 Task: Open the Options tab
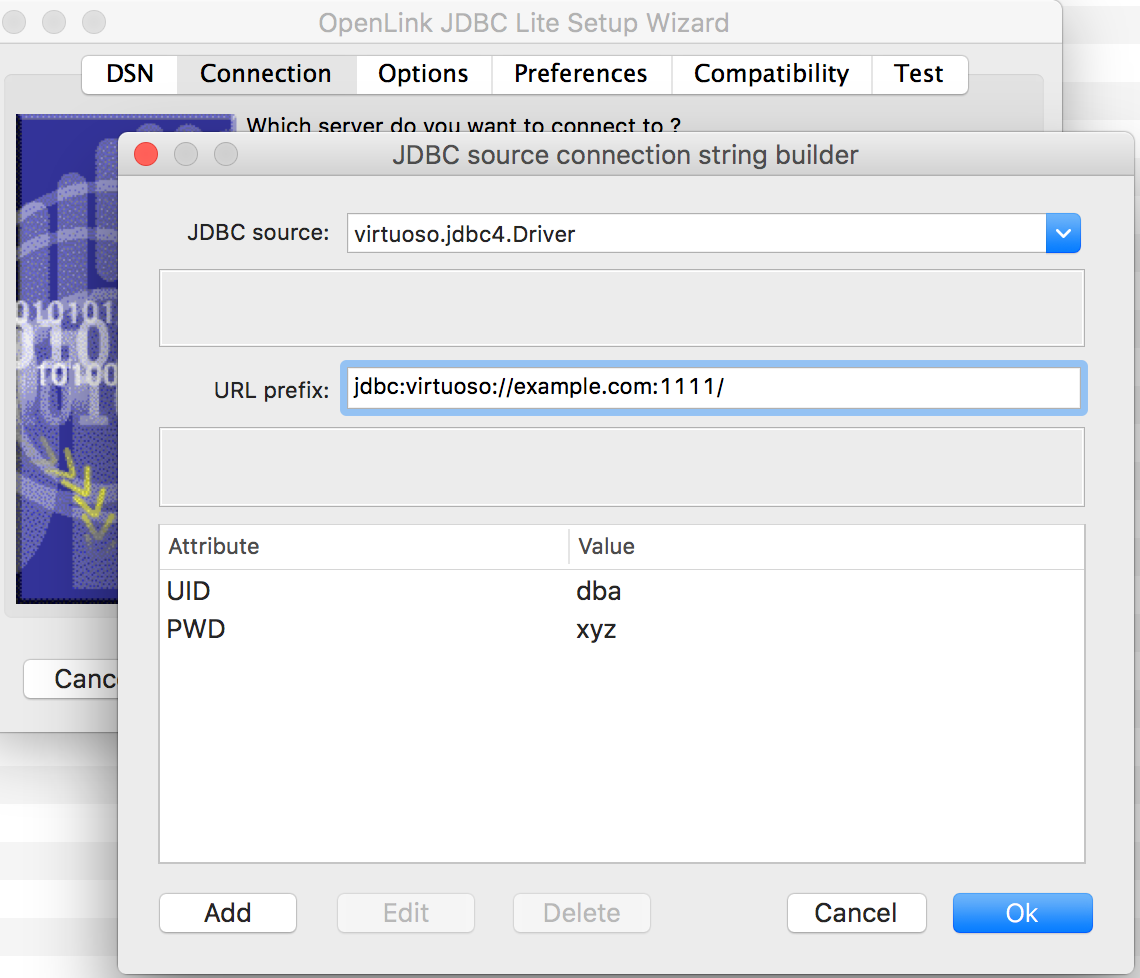[x=423, y=74]
